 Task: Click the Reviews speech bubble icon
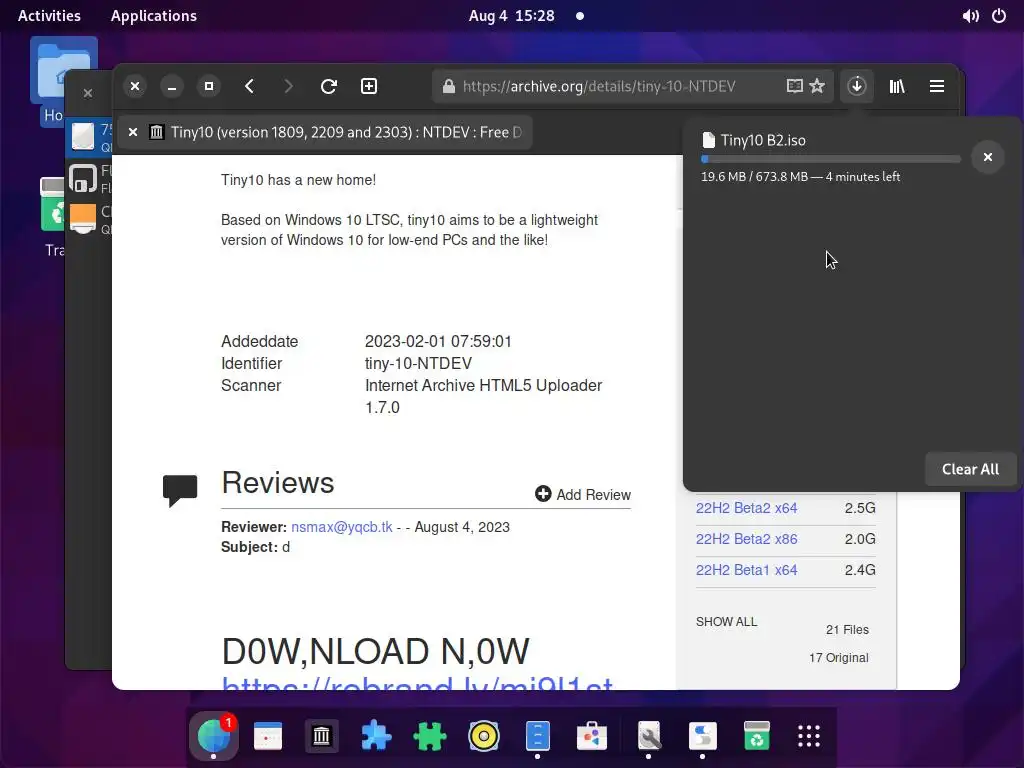[180, 490]
